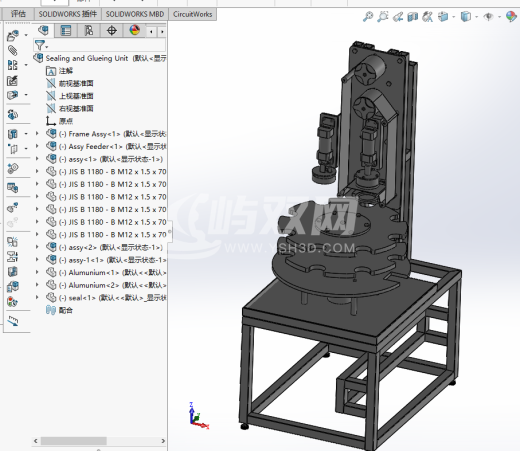The image size is (520, 451).
Task: Switch to the SOLIDWORKS MBD tab
Action: pos(135,14)
